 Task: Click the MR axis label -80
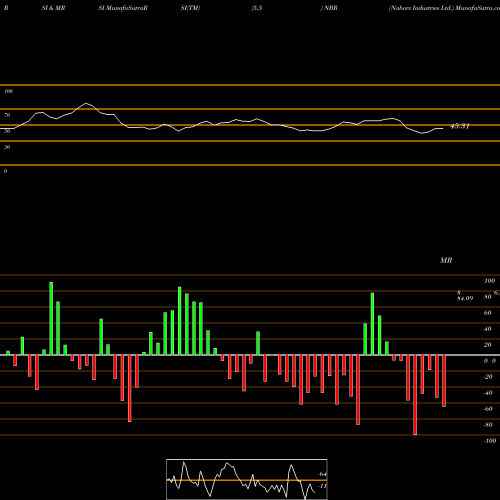click(488, 425)
